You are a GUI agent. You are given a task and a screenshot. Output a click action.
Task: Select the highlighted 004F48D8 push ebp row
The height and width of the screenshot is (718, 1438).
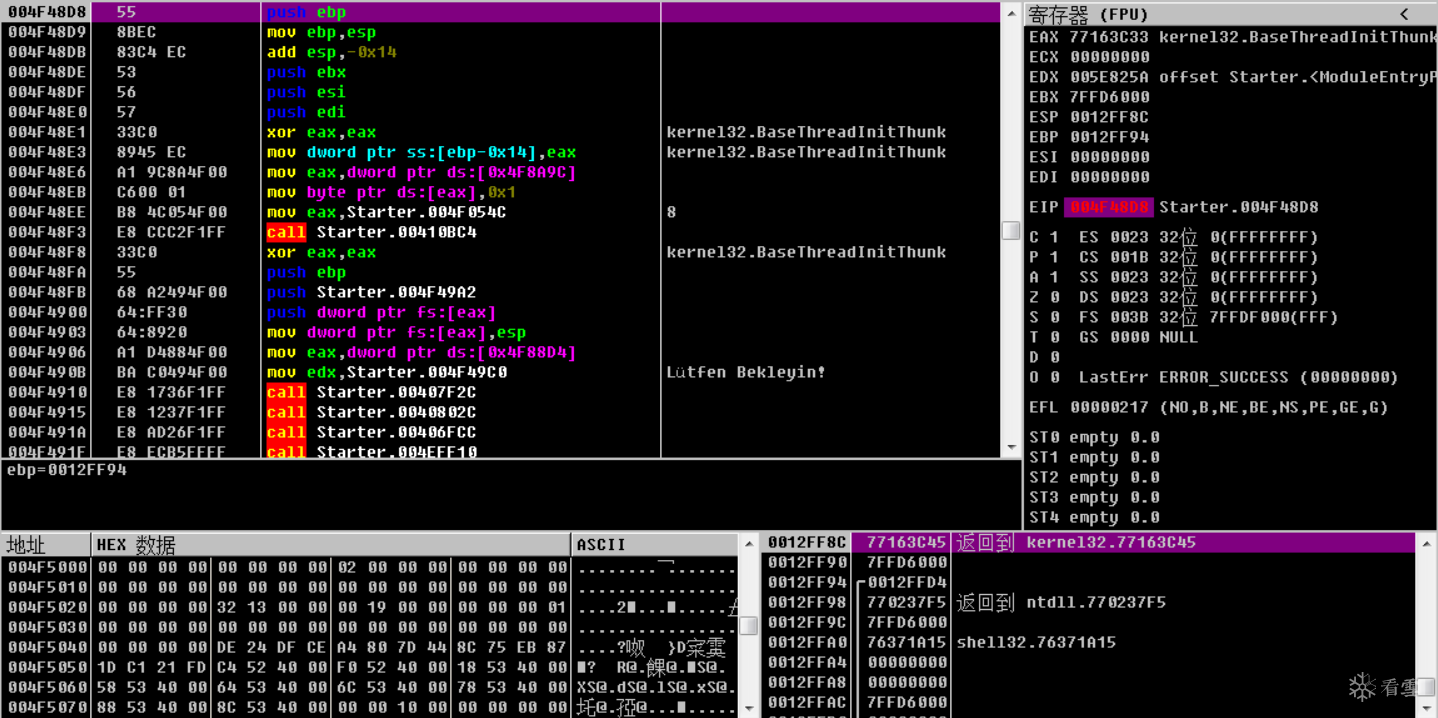pos(500,12)
